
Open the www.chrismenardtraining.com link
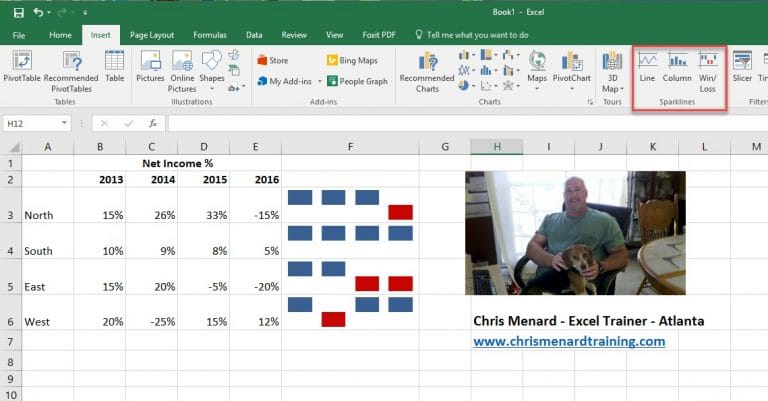pos(569,341)
